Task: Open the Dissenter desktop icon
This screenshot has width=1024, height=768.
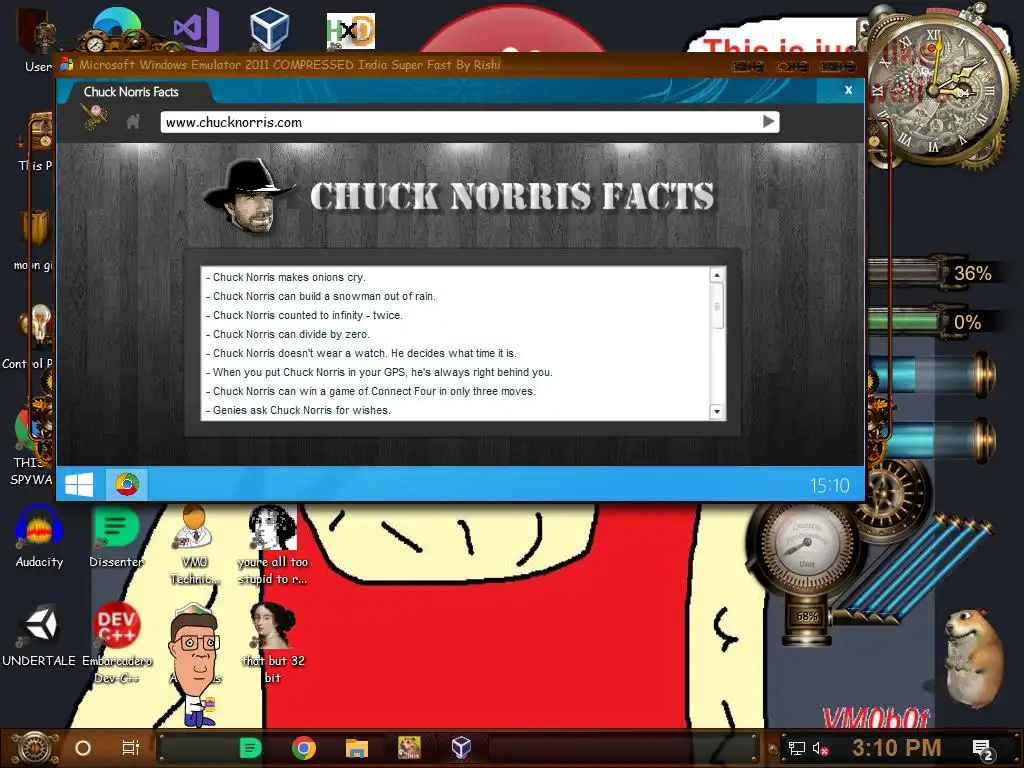Action: [116, 537]
